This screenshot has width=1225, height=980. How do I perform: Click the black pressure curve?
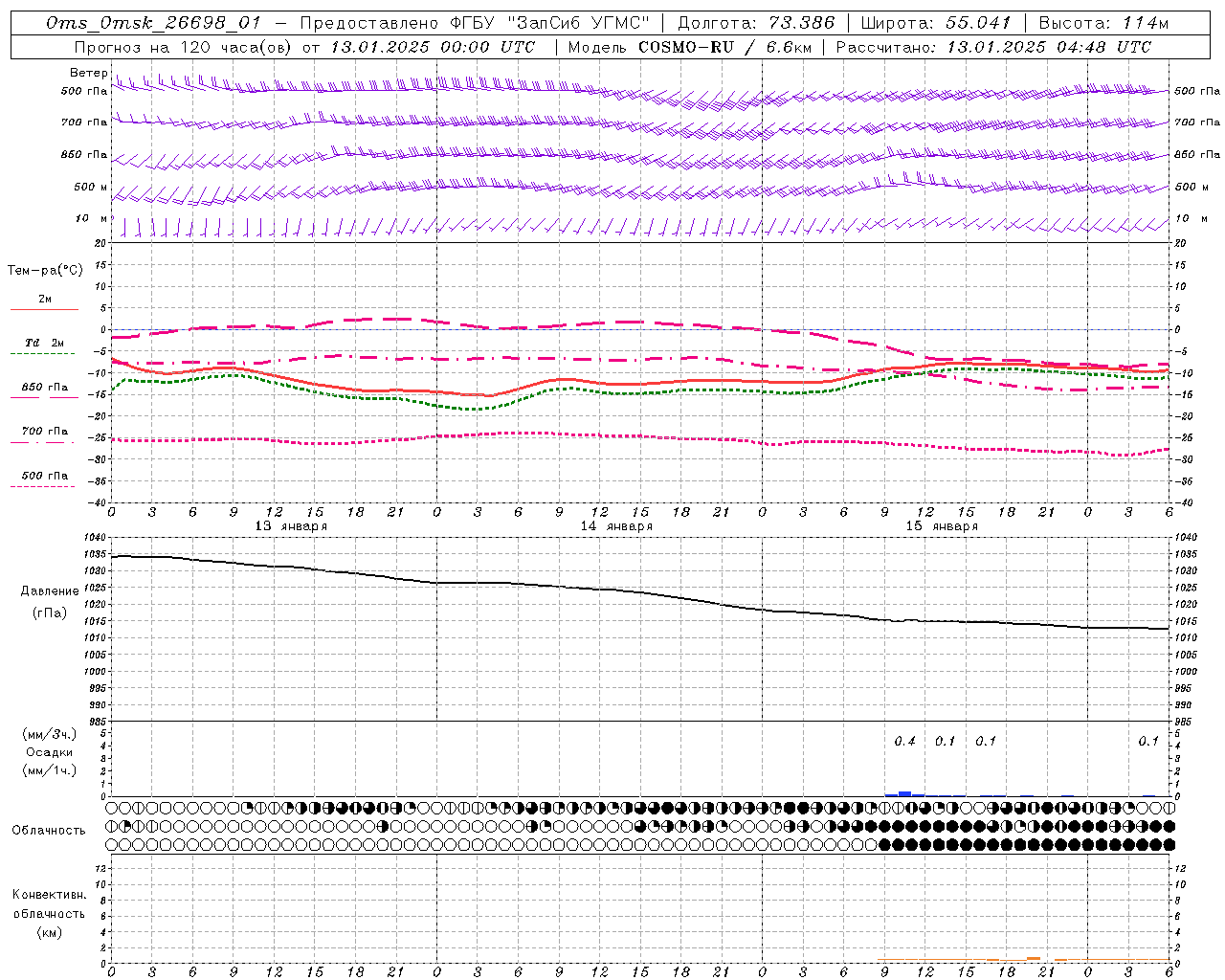click(640, 591)
